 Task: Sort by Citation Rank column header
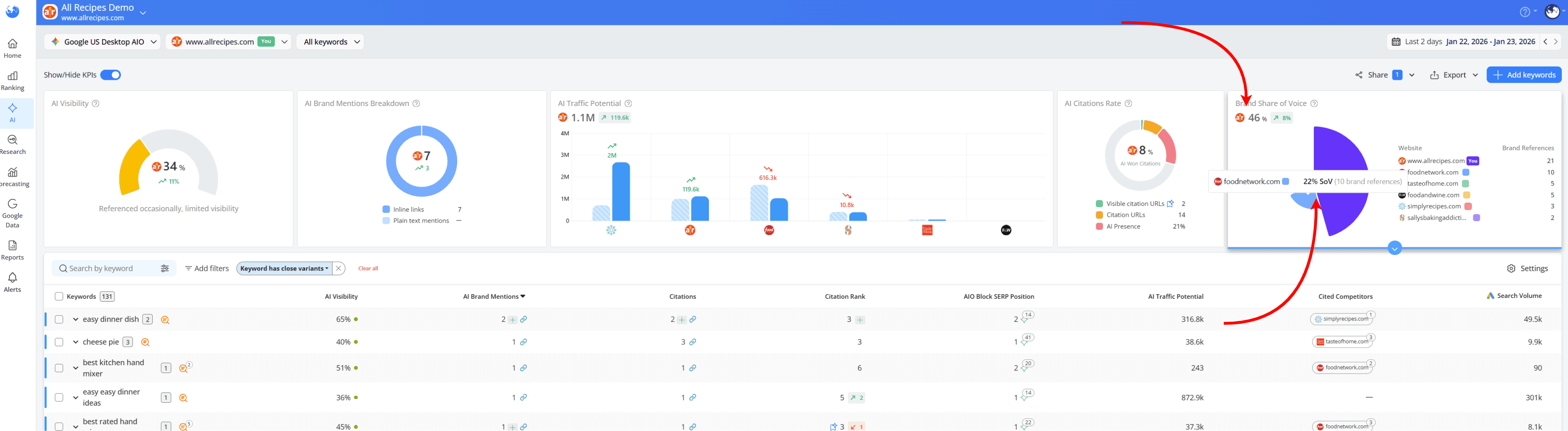(x=845, y=296)
